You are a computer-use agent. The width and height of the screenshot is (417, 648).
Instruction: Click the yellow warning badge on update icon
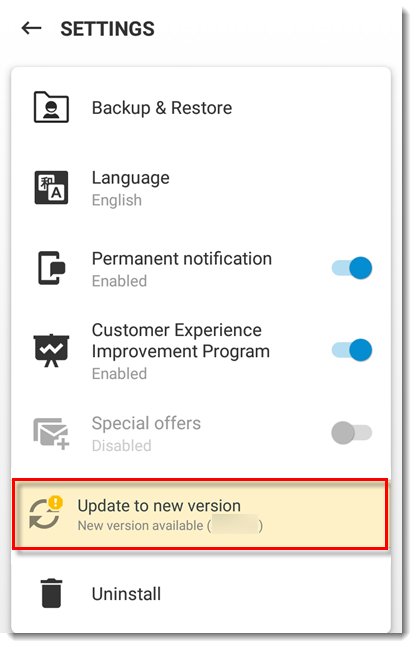pyautogui.click(x=55, y=503)
